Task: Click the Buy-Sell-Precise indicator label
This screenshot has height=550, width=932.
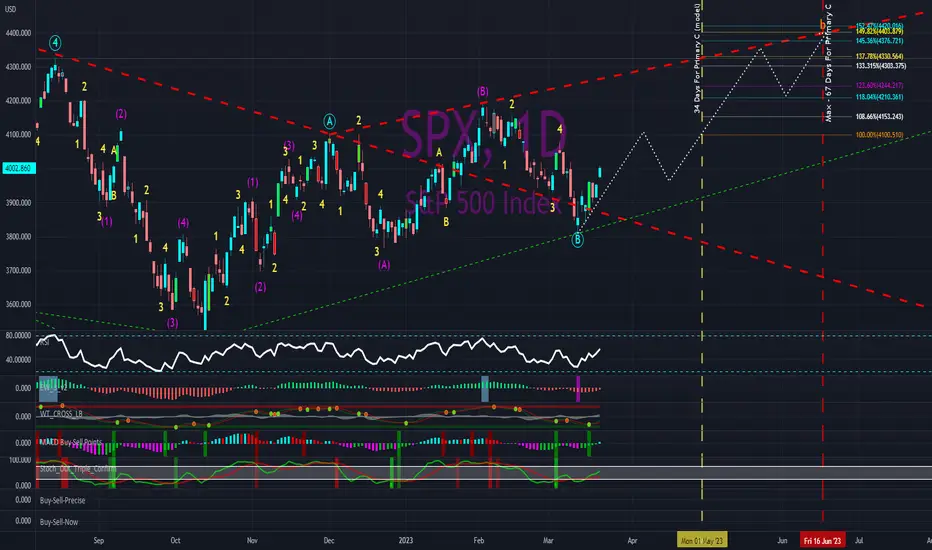Action: tap(62, 501)
